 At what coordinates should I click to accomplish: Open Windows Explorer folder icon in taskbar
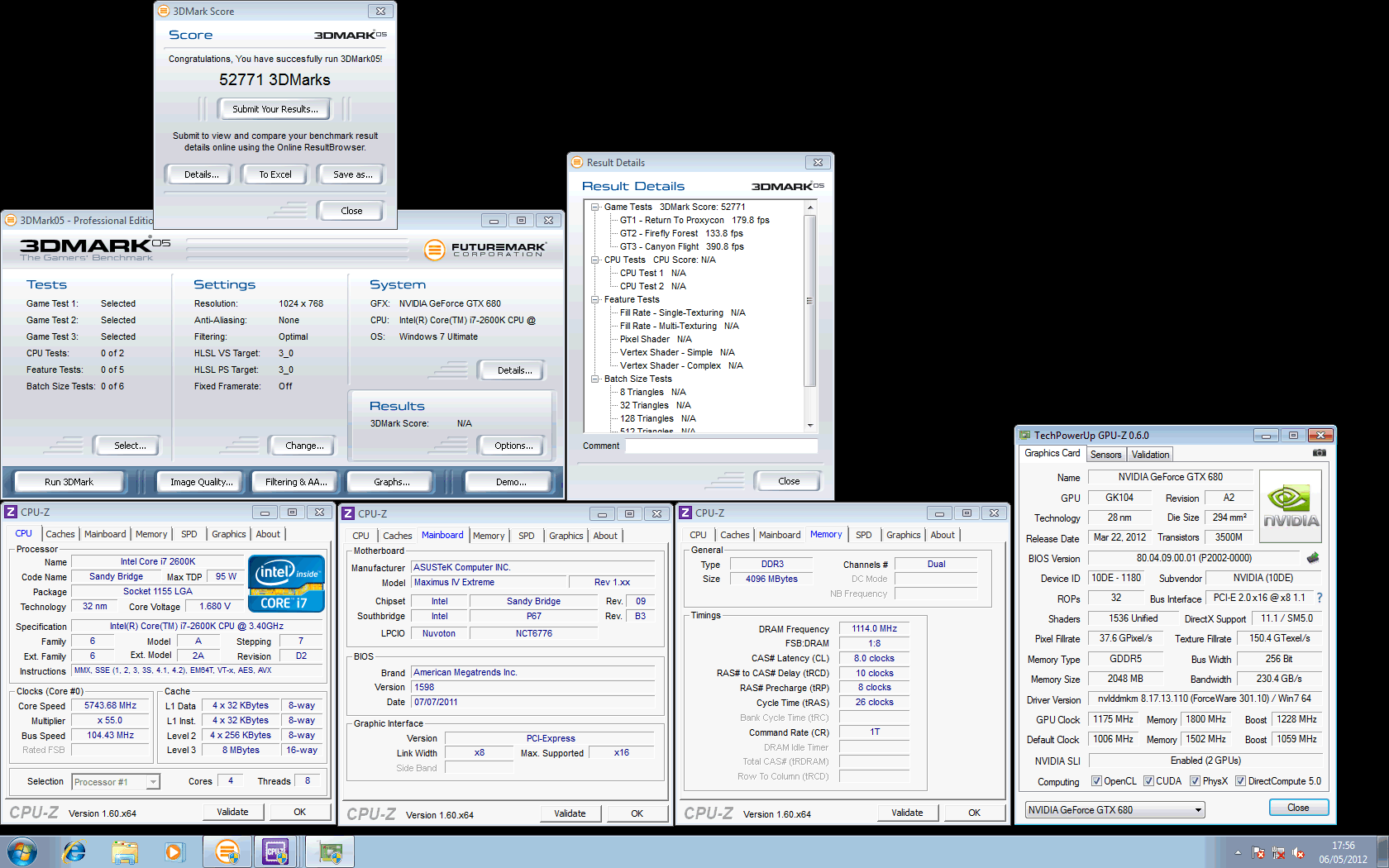(x=125, y=851)
